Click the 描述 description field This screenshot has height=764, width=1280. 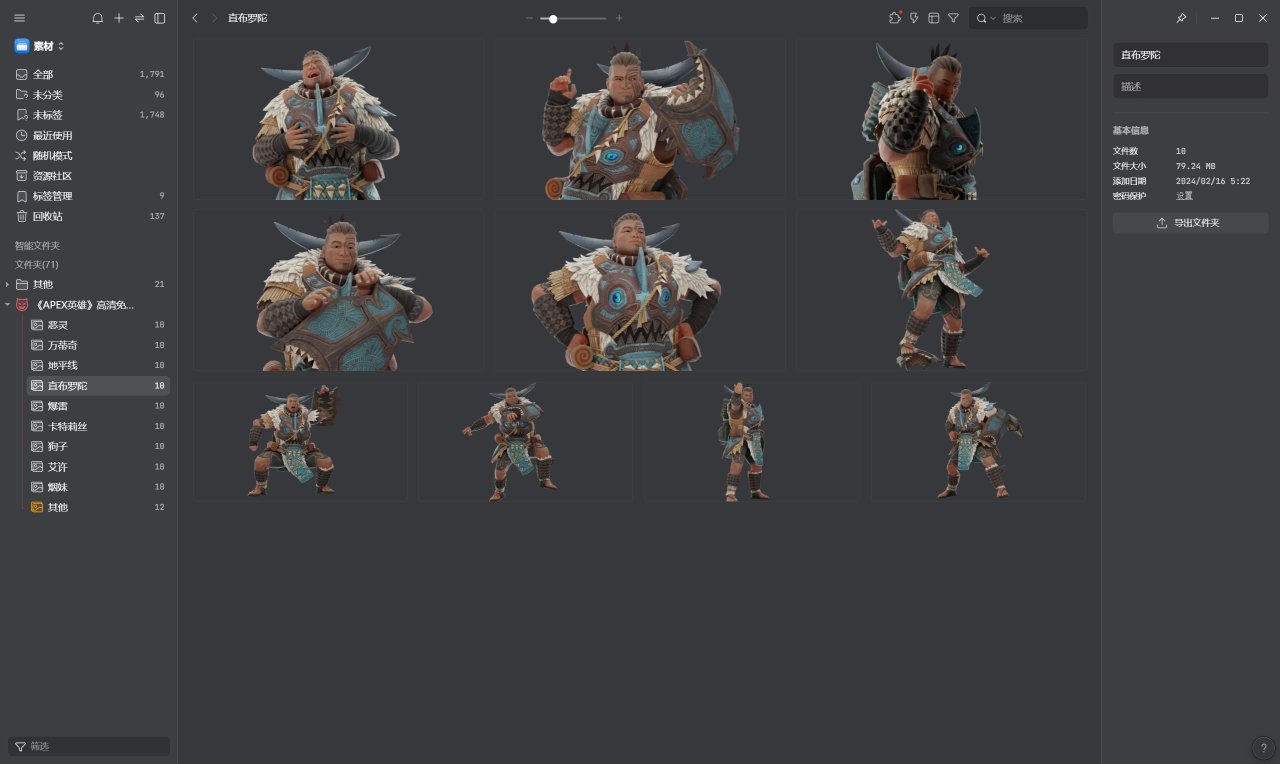(1190, 87)
